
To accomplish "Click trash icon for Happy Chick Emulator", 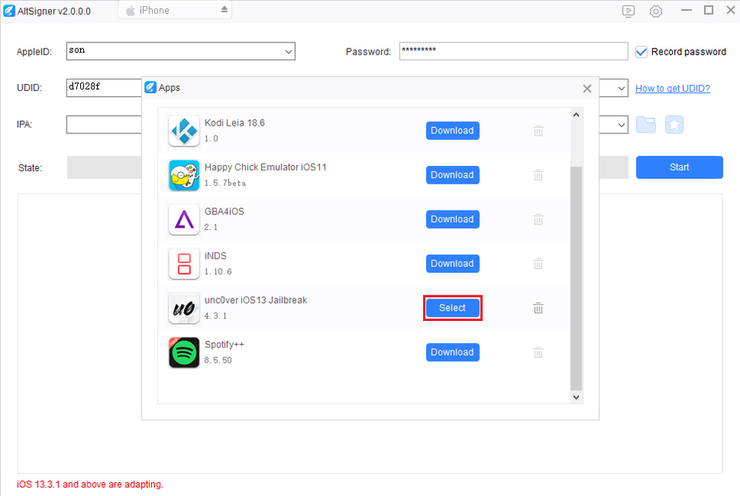I will tap(538, 175).
